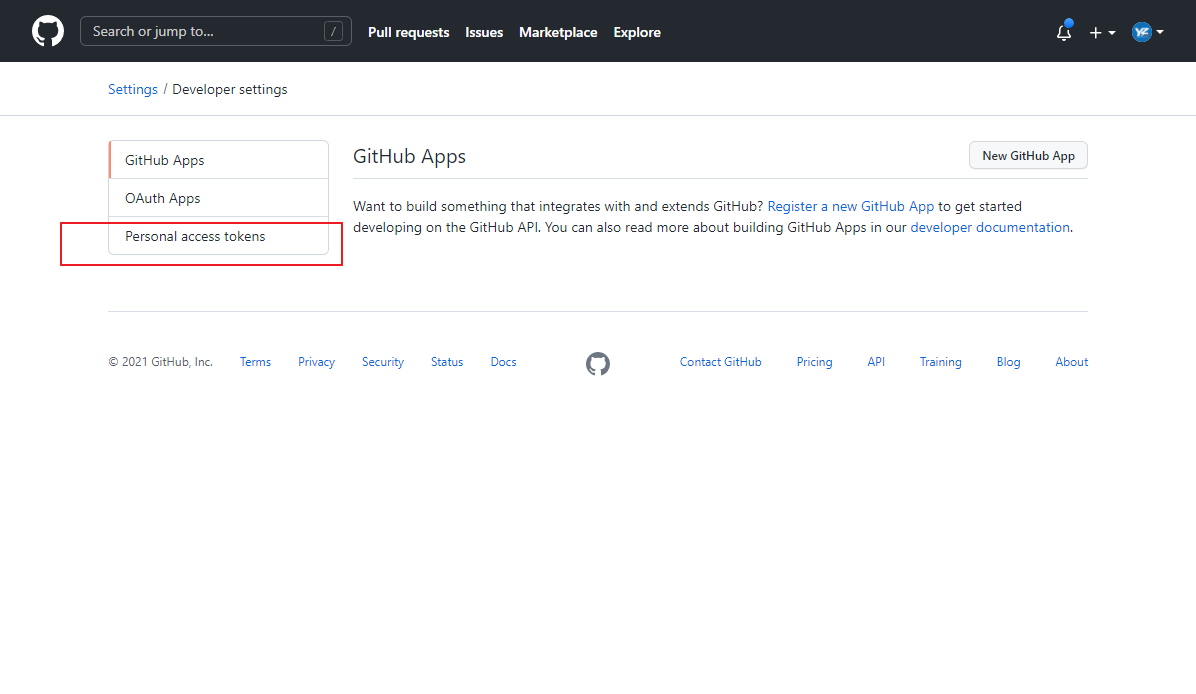Open the user avatar menu
The height and width of the screenshot is (694, 1196).
coord(1147,32)
